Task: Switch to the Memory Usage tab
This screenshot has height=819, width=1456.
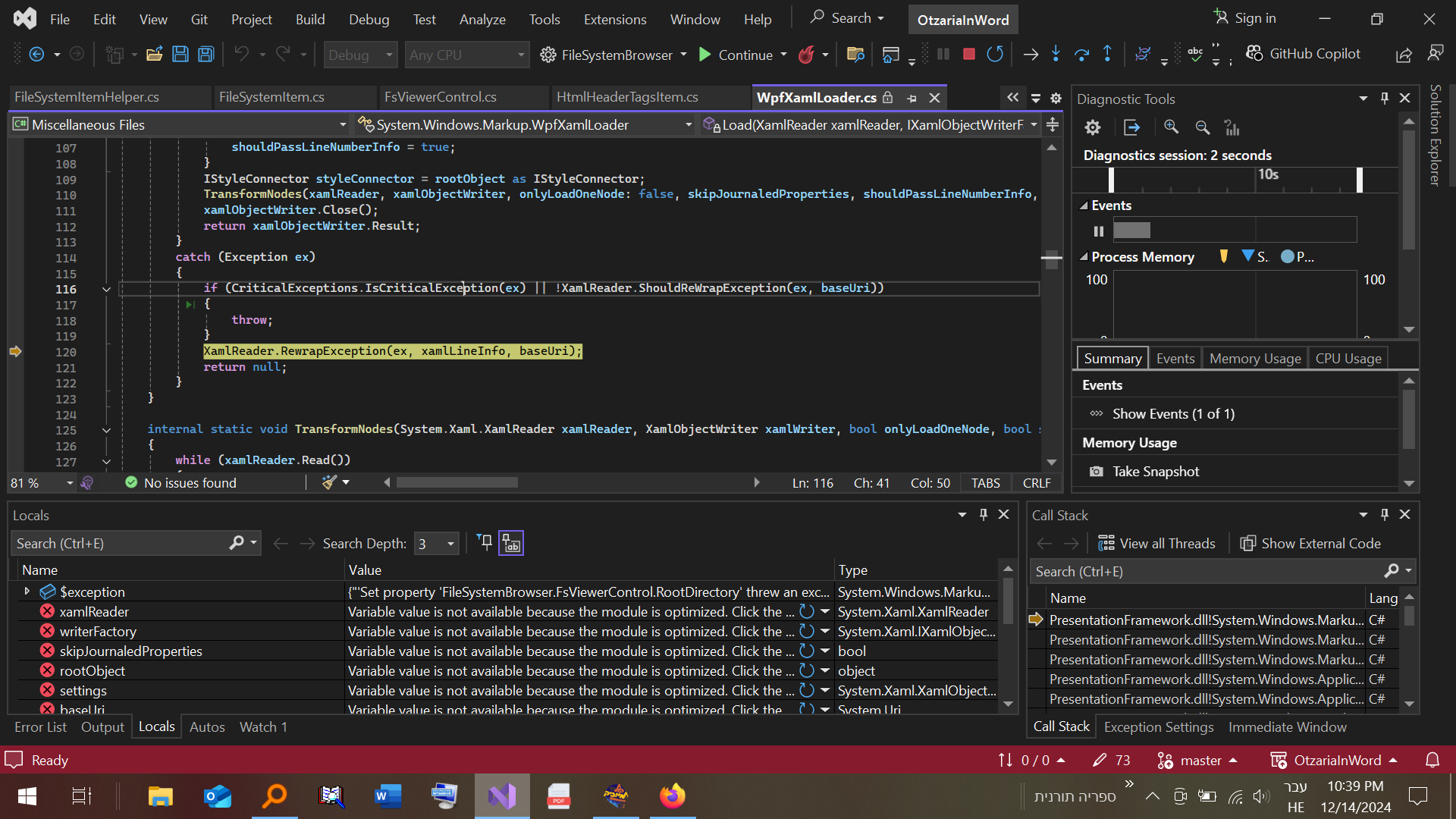Action: tap(1255, 358)
